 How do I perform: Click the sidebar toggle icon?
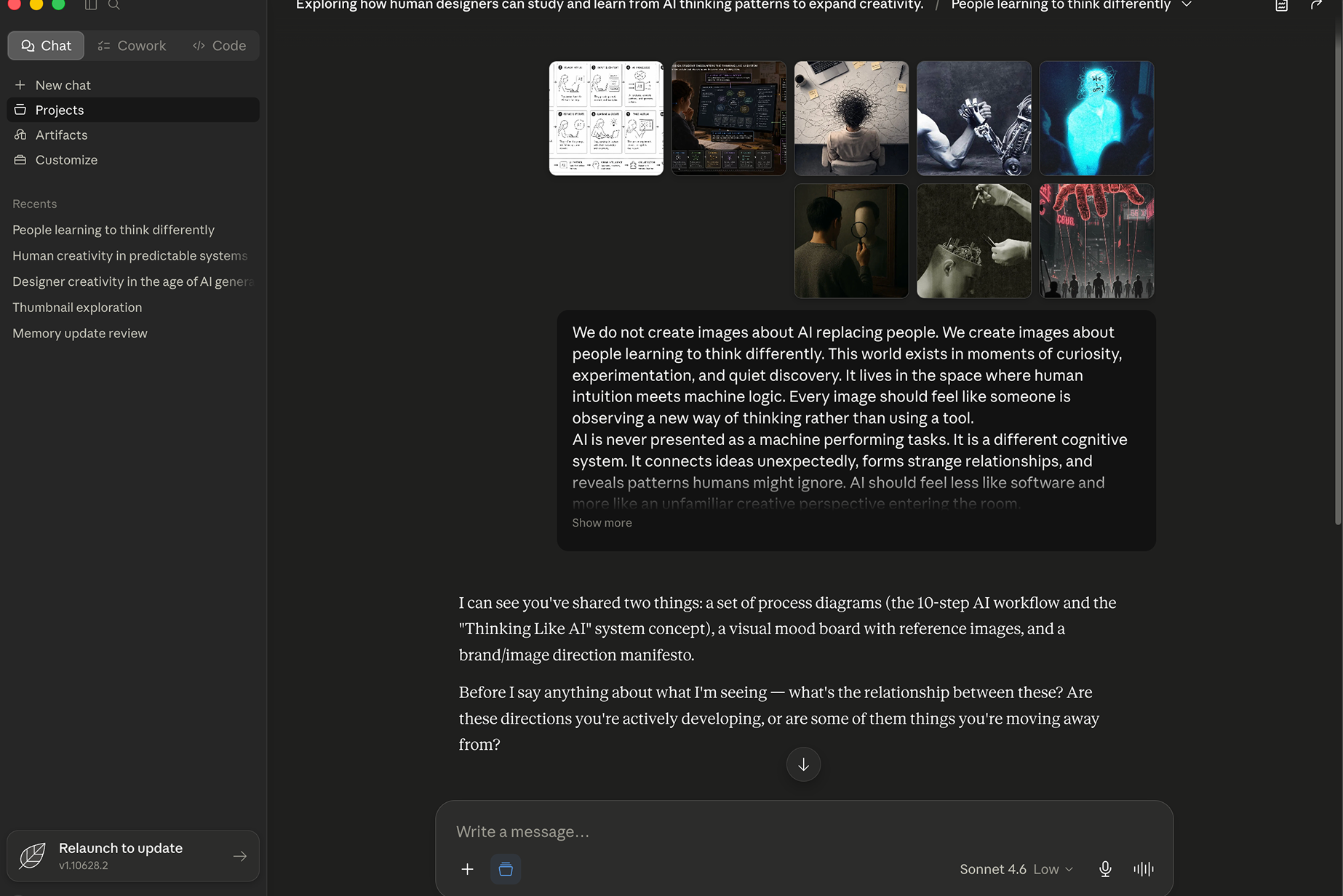[91, 5]
